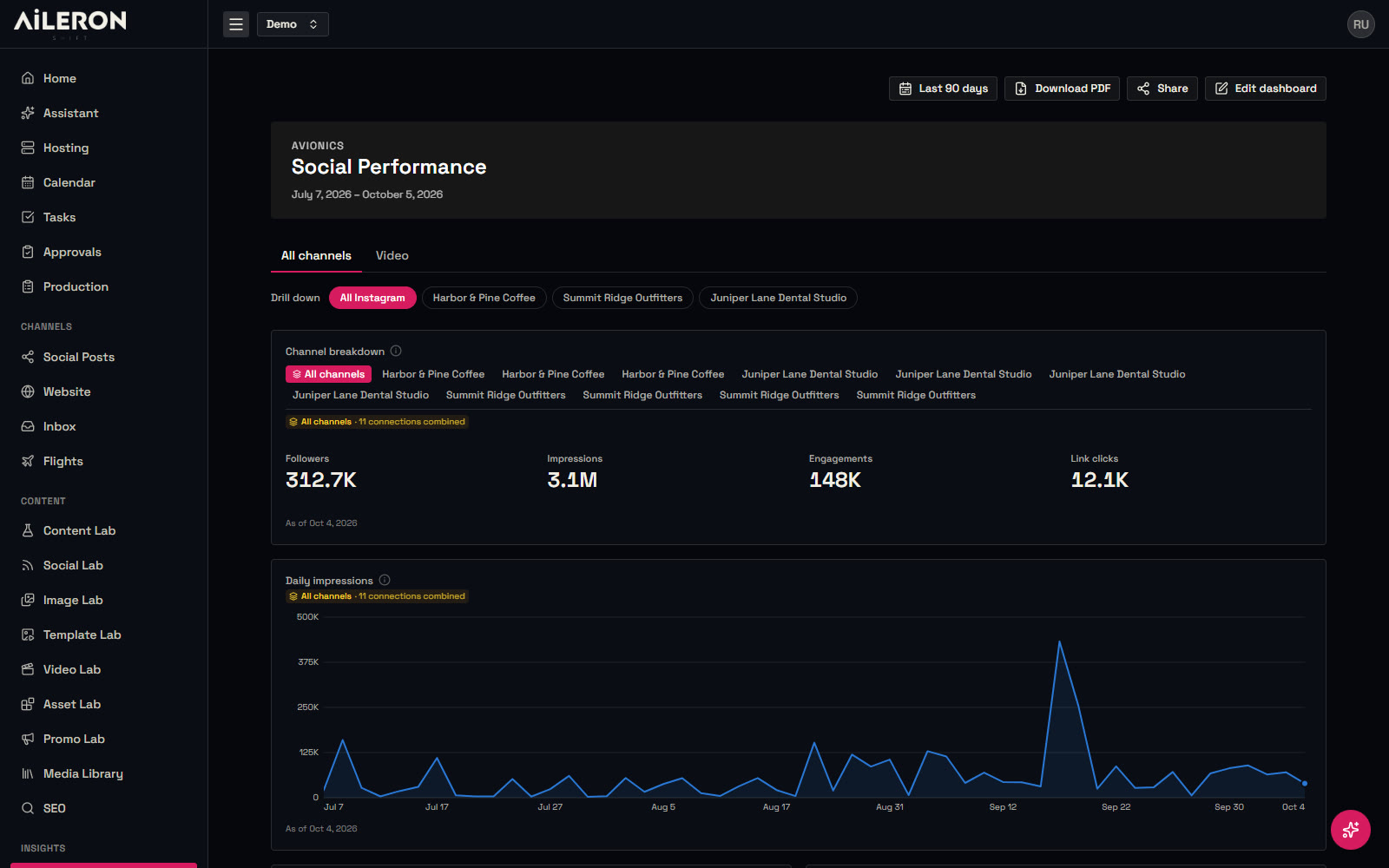Open Template Lab in the sidebar
1389x868 pixels.
[x=103, y=635]
